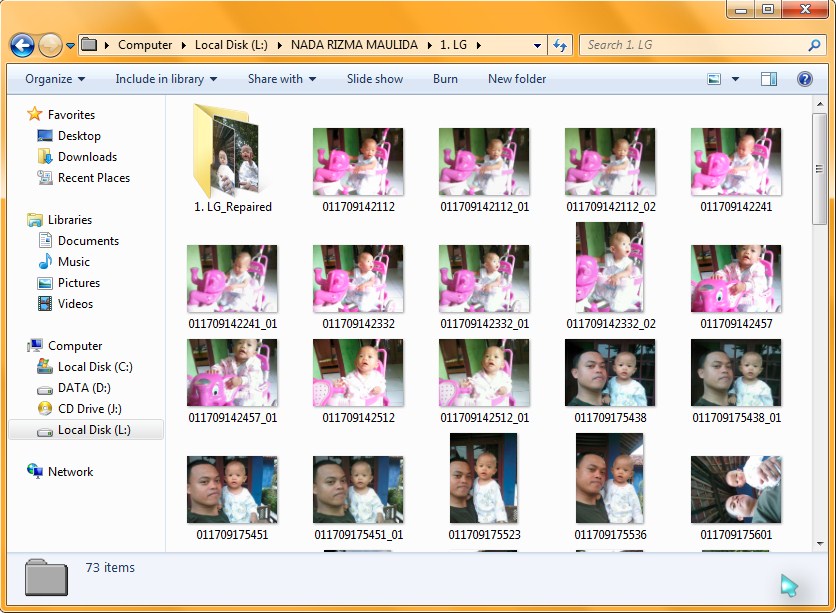Select thumbnail 011709175438

[x=610, y=373]
